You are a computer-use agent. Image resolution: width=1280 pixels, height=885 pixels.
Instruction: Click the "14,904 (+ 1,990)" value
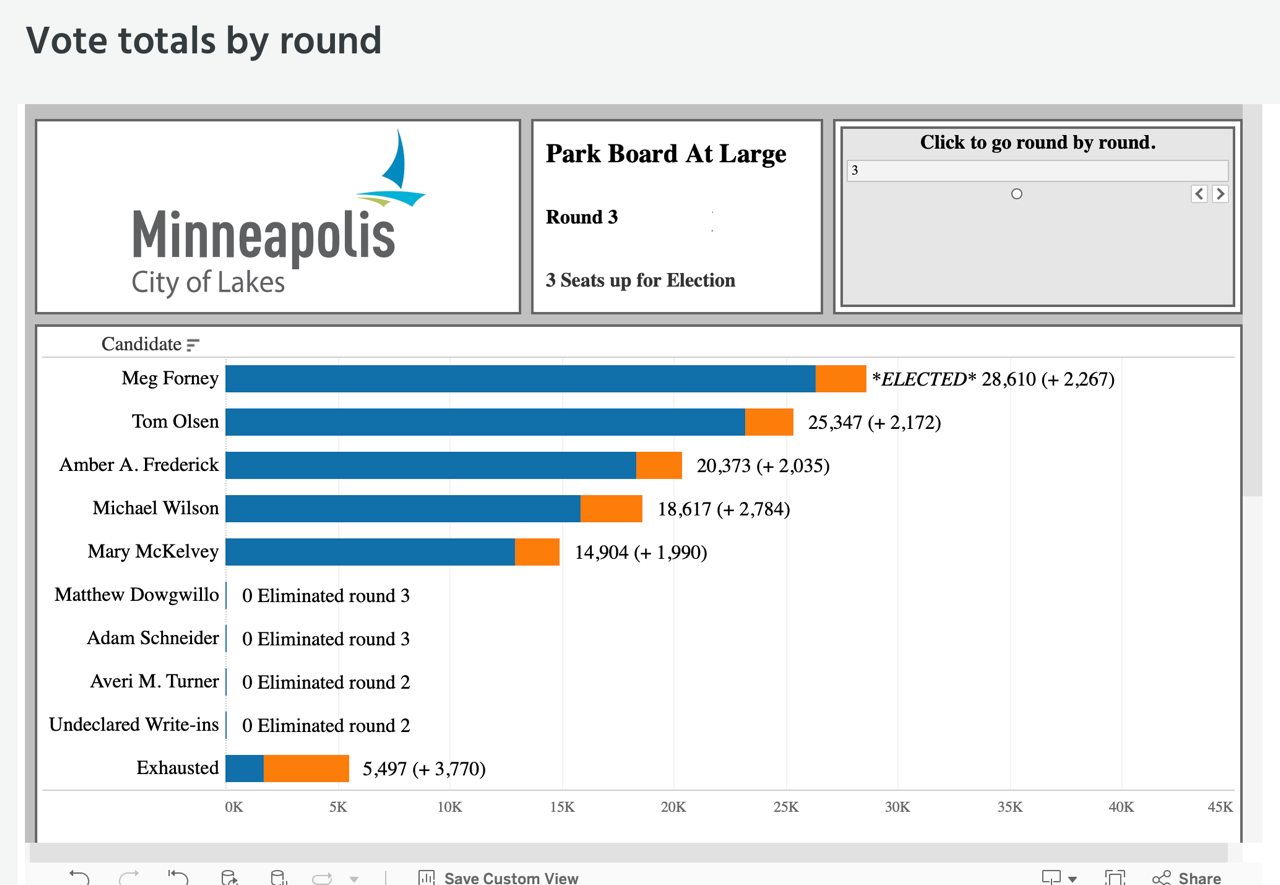641,553
